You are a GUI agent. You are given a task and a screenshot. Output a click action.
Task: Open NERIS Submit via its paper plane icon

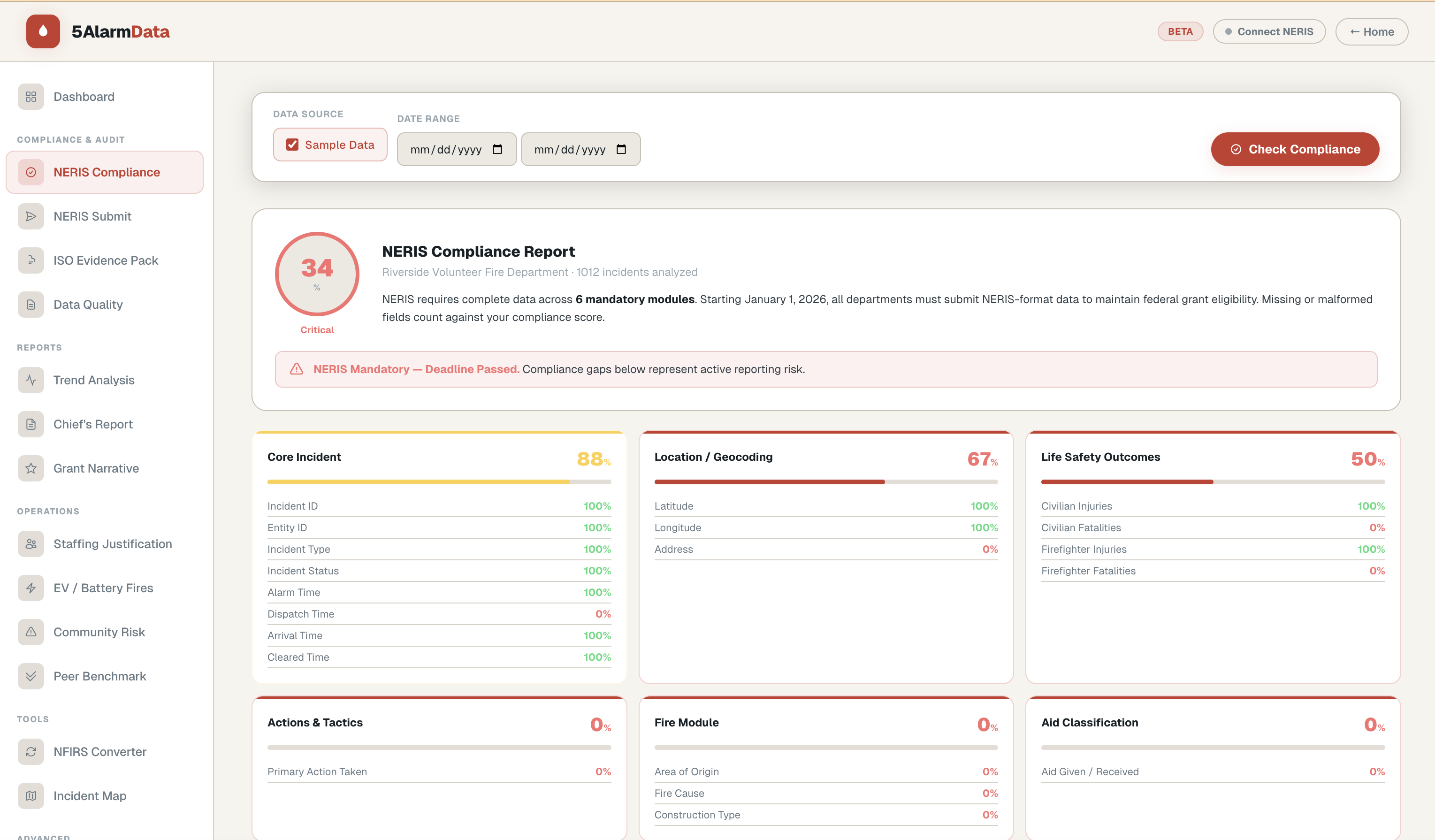click(31, 216)
